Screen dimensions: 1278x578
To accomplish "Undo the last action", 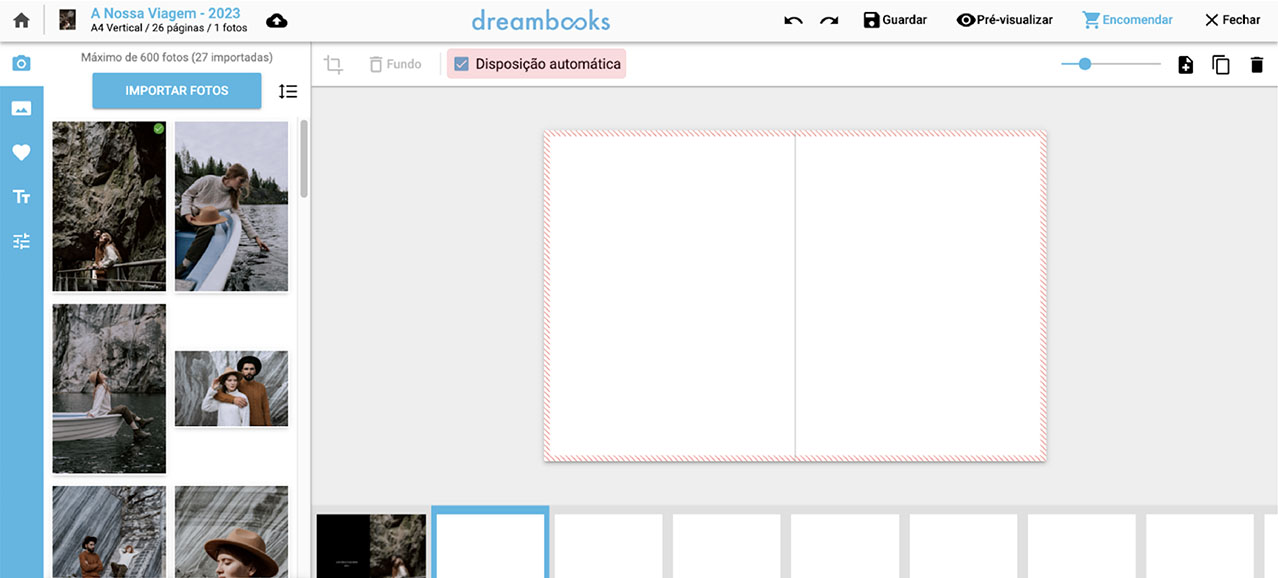I will [792, 19].
